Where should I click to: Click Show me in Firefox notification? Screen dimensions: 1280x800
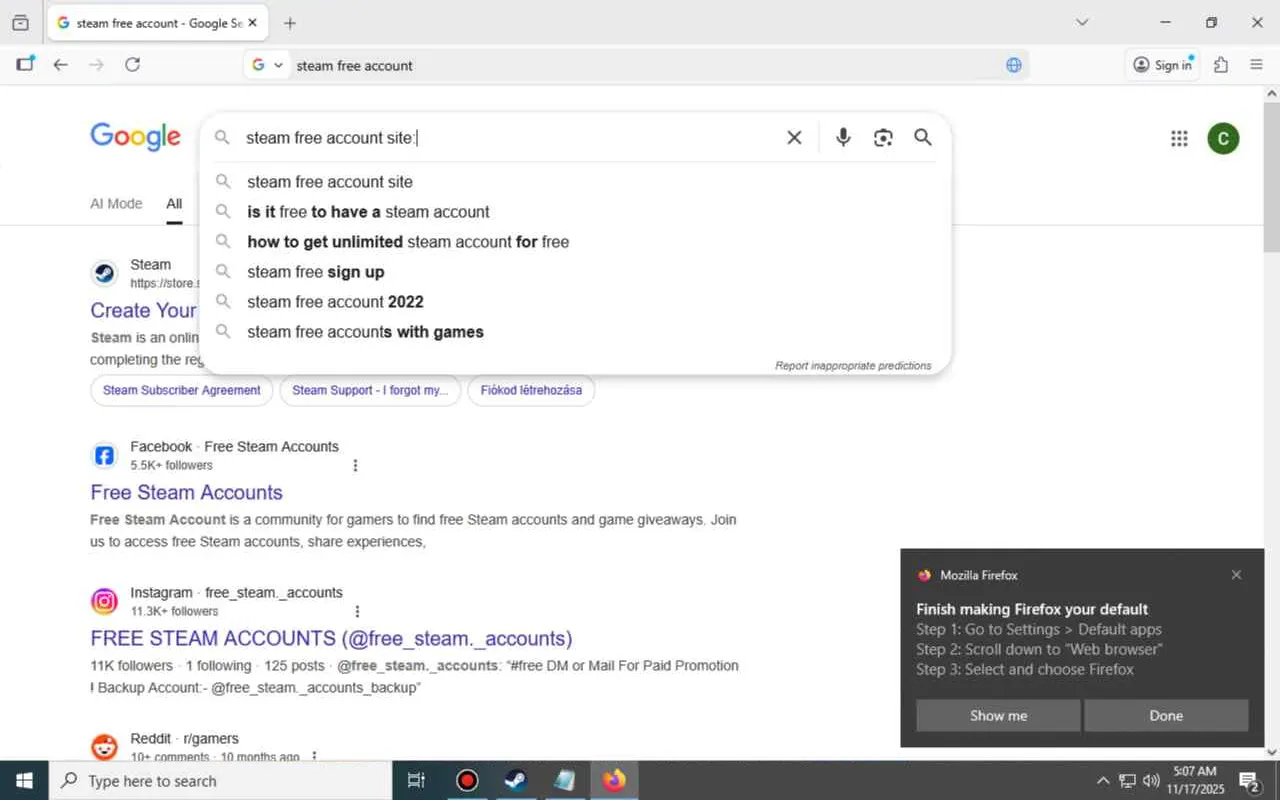[998, 715]
